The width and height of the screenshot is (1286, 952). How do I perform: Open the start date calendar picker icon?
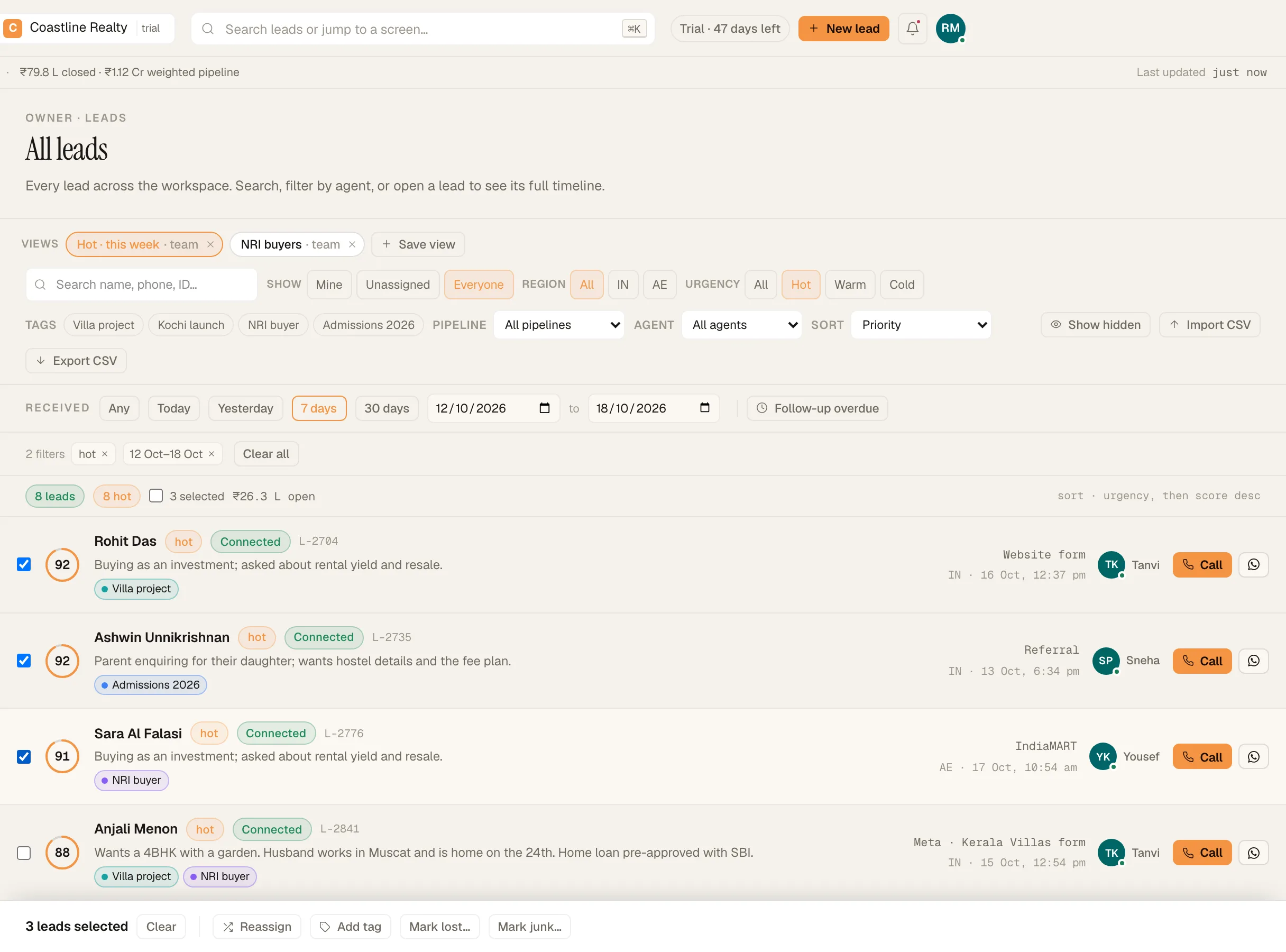pyautogui.click(x=545, y=408)
